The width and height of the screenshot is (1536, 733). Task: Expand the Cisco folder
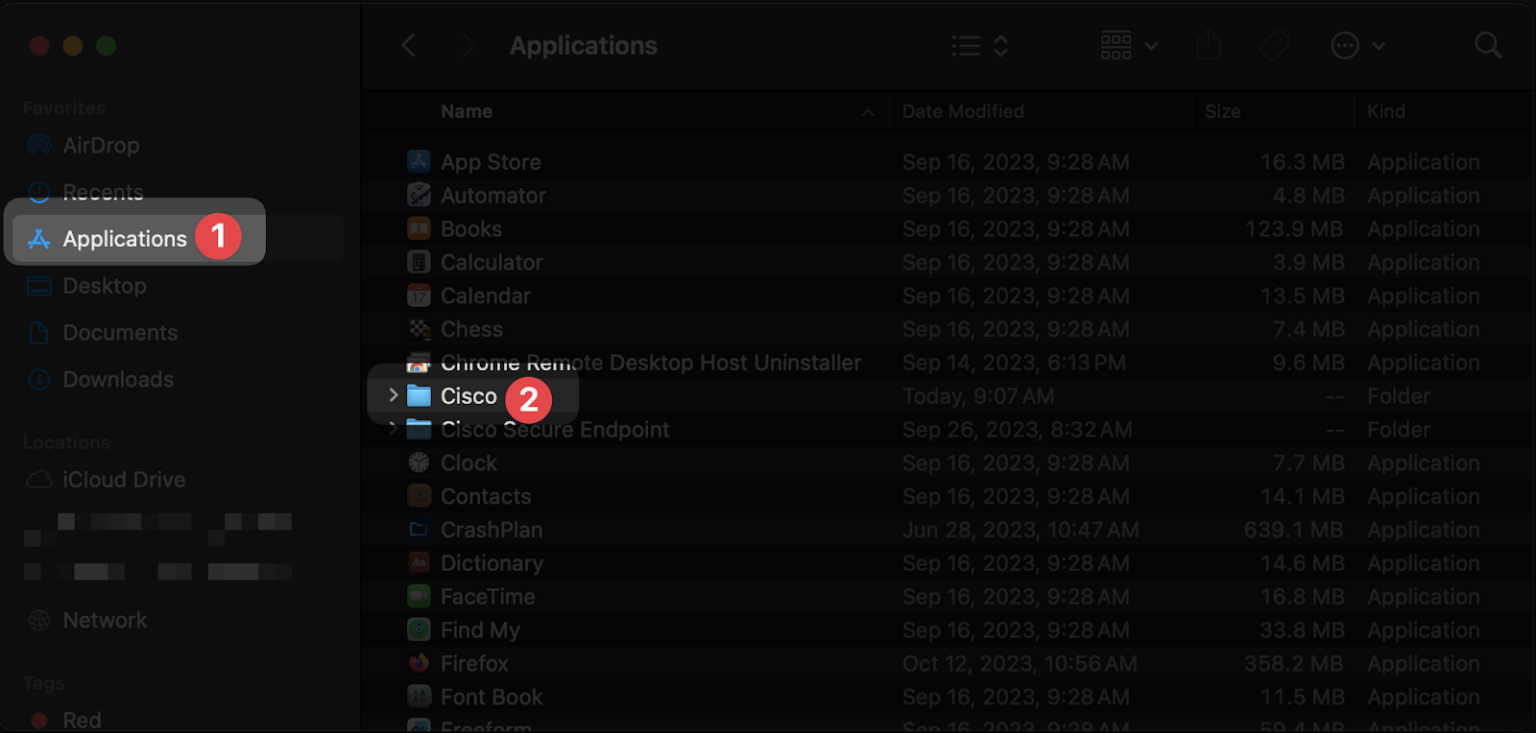(392, 395)
